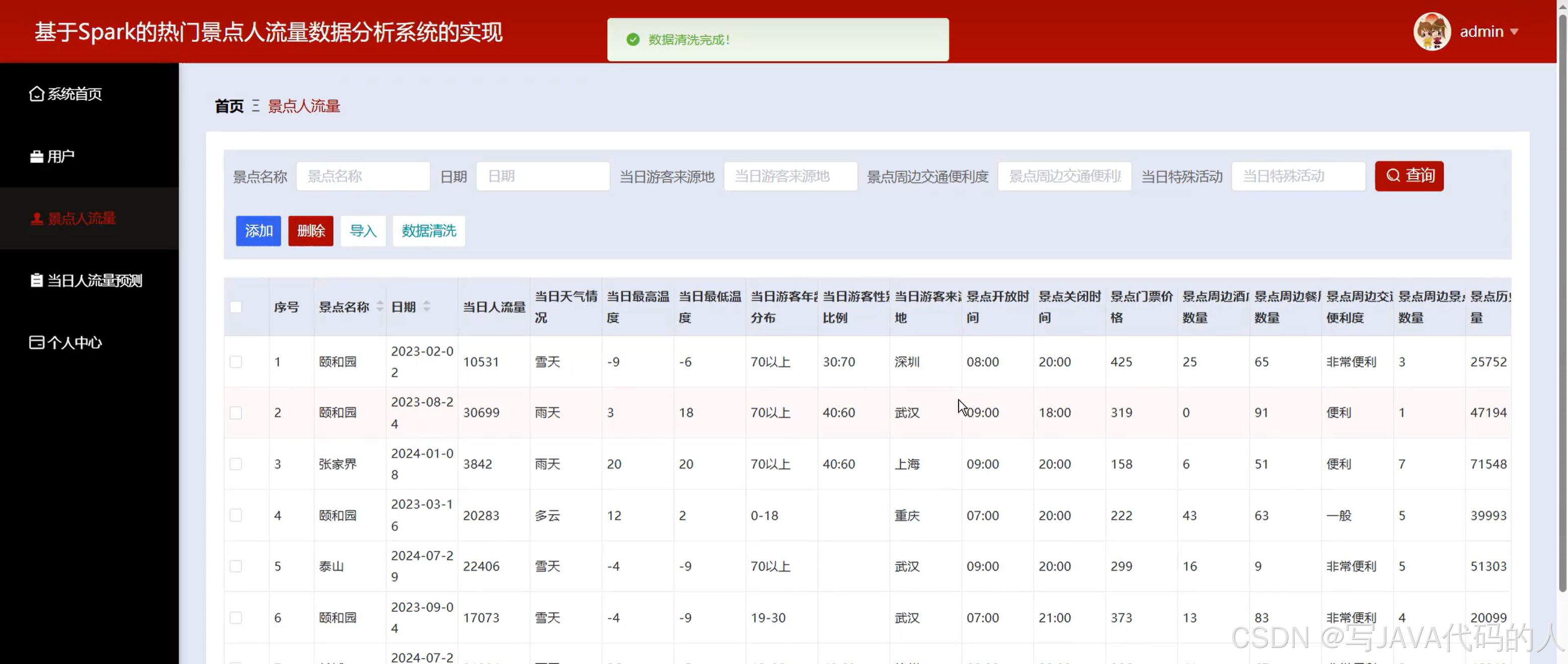Sort by 日期 column arrows
This screenshot has height=664, width=1568.
pos(427,307)
